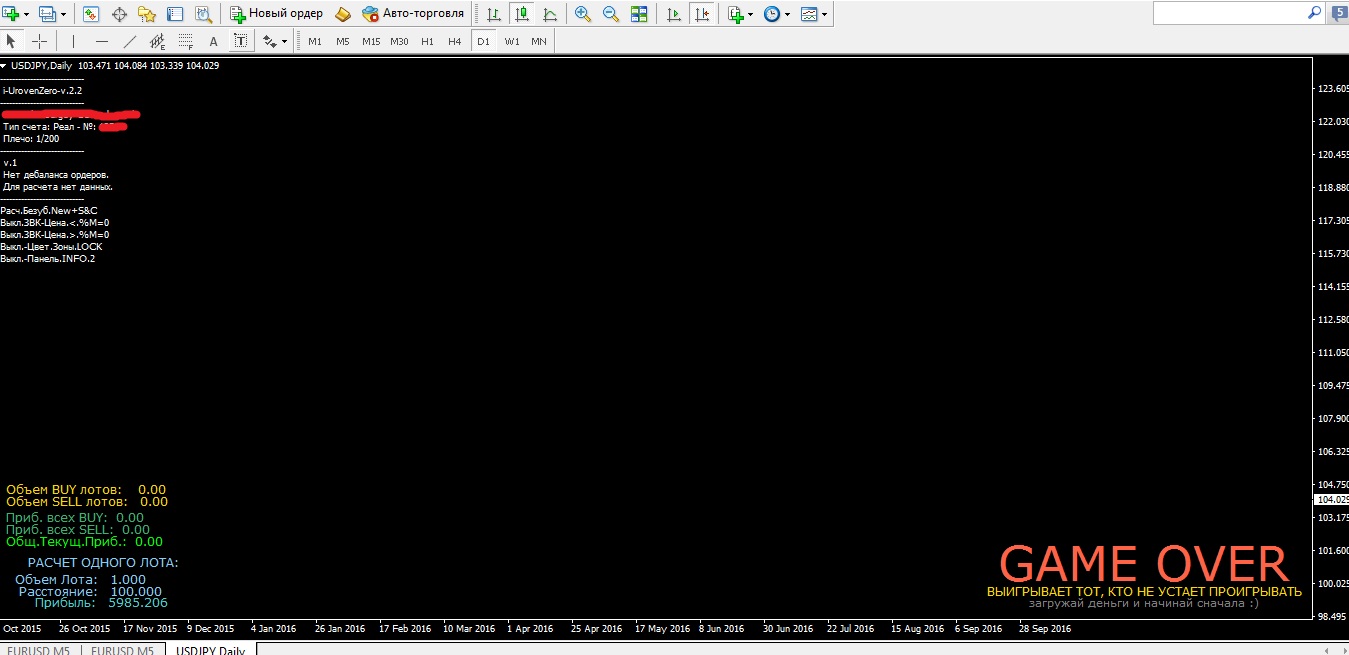This screenshot has width=1349, height=655.
Task: Click the Новый ордер button
Action: [x=277, y=14]
